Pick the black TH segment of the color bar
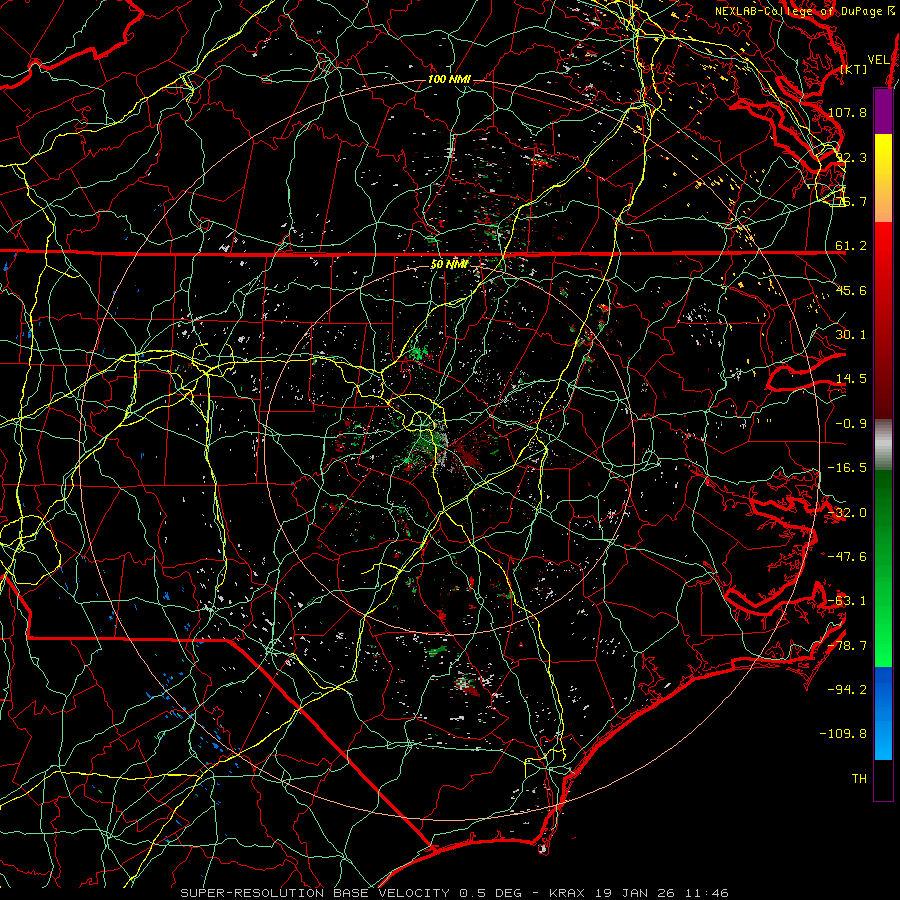Image resolution: width=900 pixels, height=900 pixels. coord(883,780)
